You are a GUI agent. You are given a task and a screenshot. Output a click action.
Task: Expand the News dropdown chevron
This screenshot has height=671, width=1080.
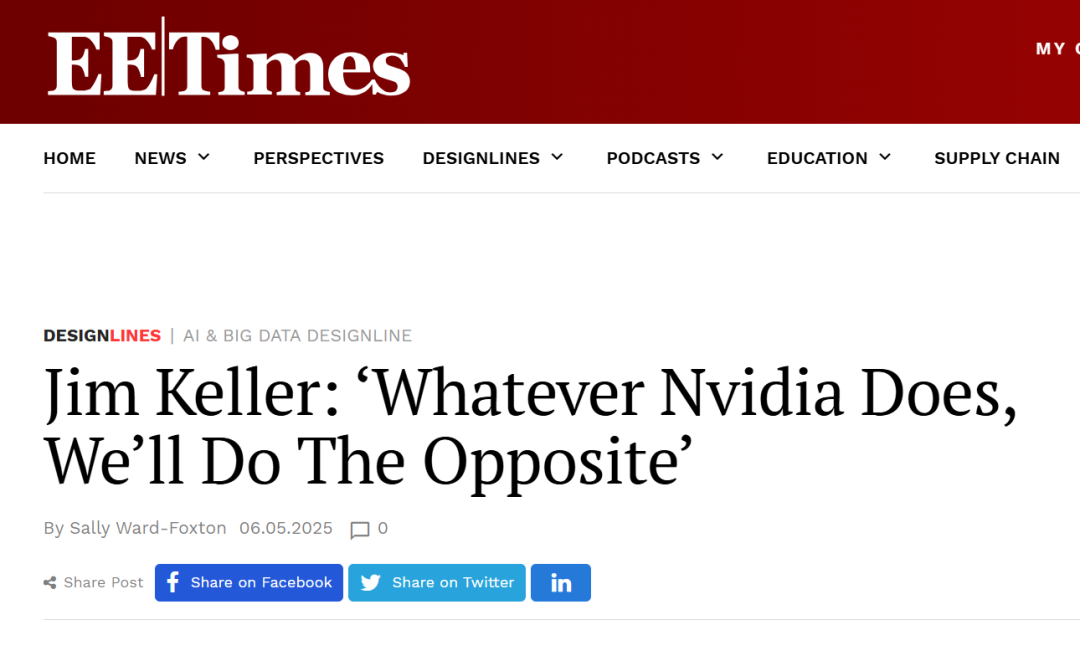204,157
